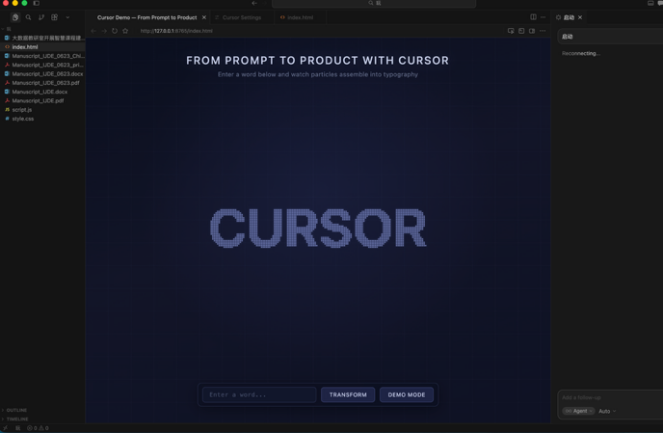Viewport: 663px width, 433px height.
Task: Open Manuscript_IJDE_0623_pri PDF file
Action: pos(43,65)
